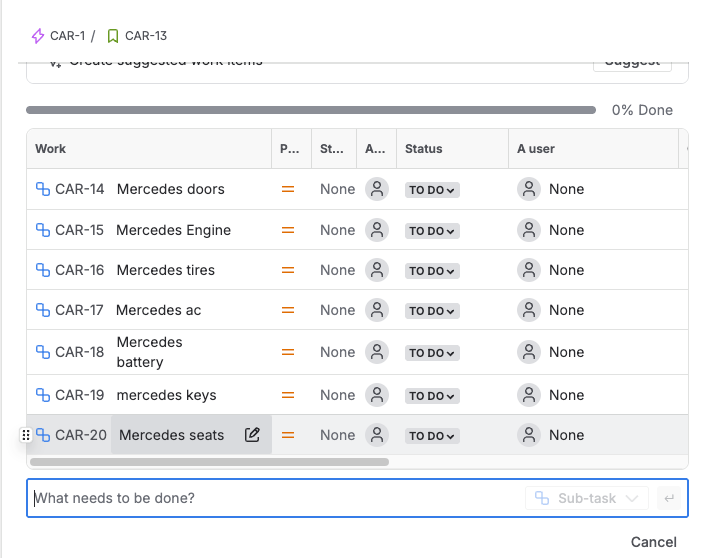Viewport: 701px width, 558px height.
Task: Grab the drag handle beside CAR-20
Action: 26,435
